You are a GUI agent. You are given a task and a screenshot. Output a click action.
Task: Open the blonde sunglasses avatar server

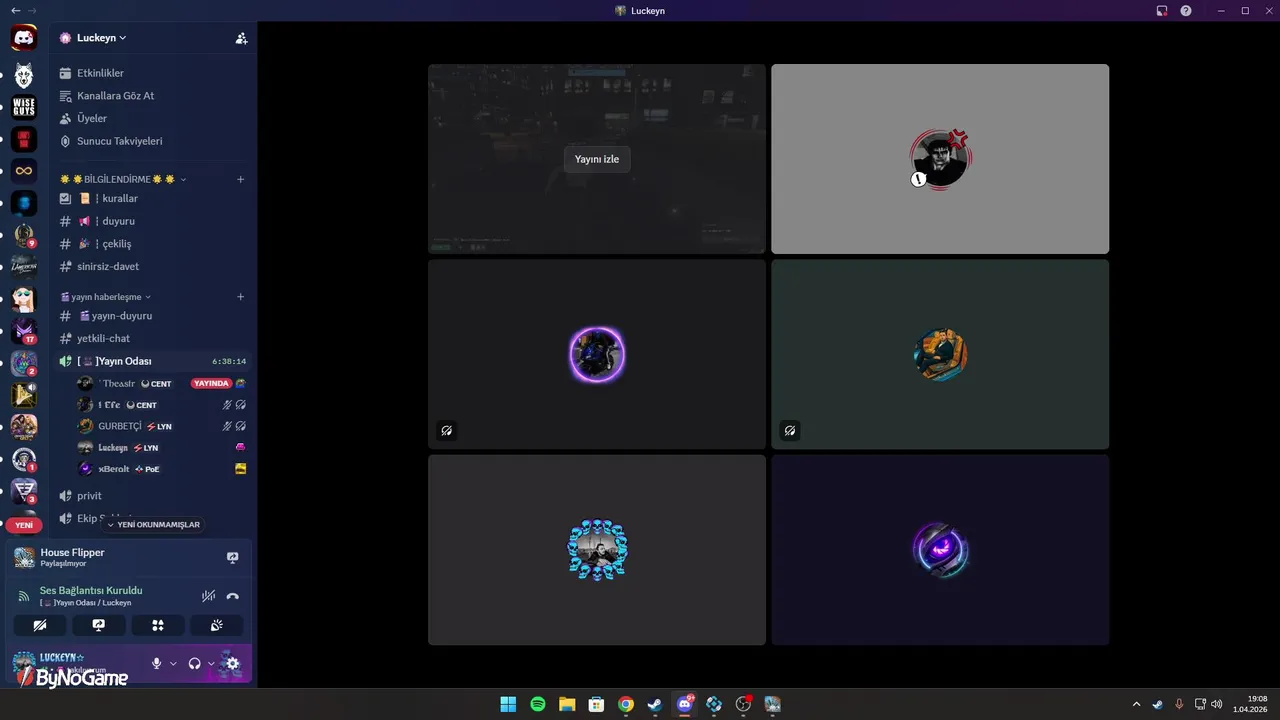coord(24,299)
